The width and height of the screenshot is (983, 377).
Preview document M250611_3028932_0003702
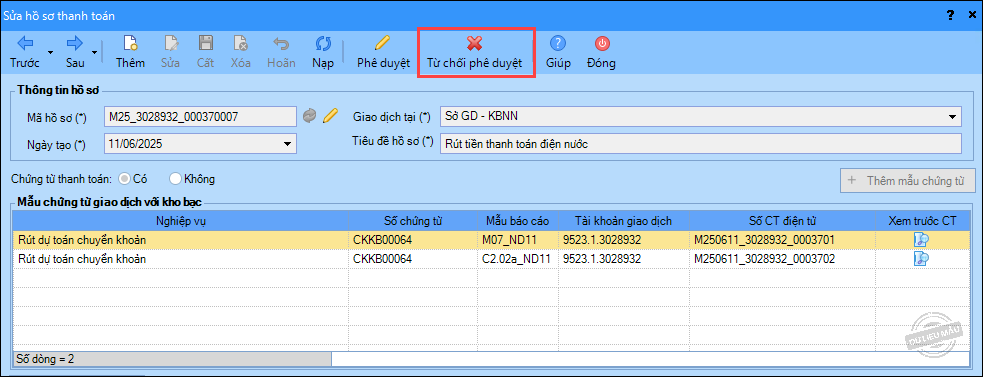tap(921, 258)
